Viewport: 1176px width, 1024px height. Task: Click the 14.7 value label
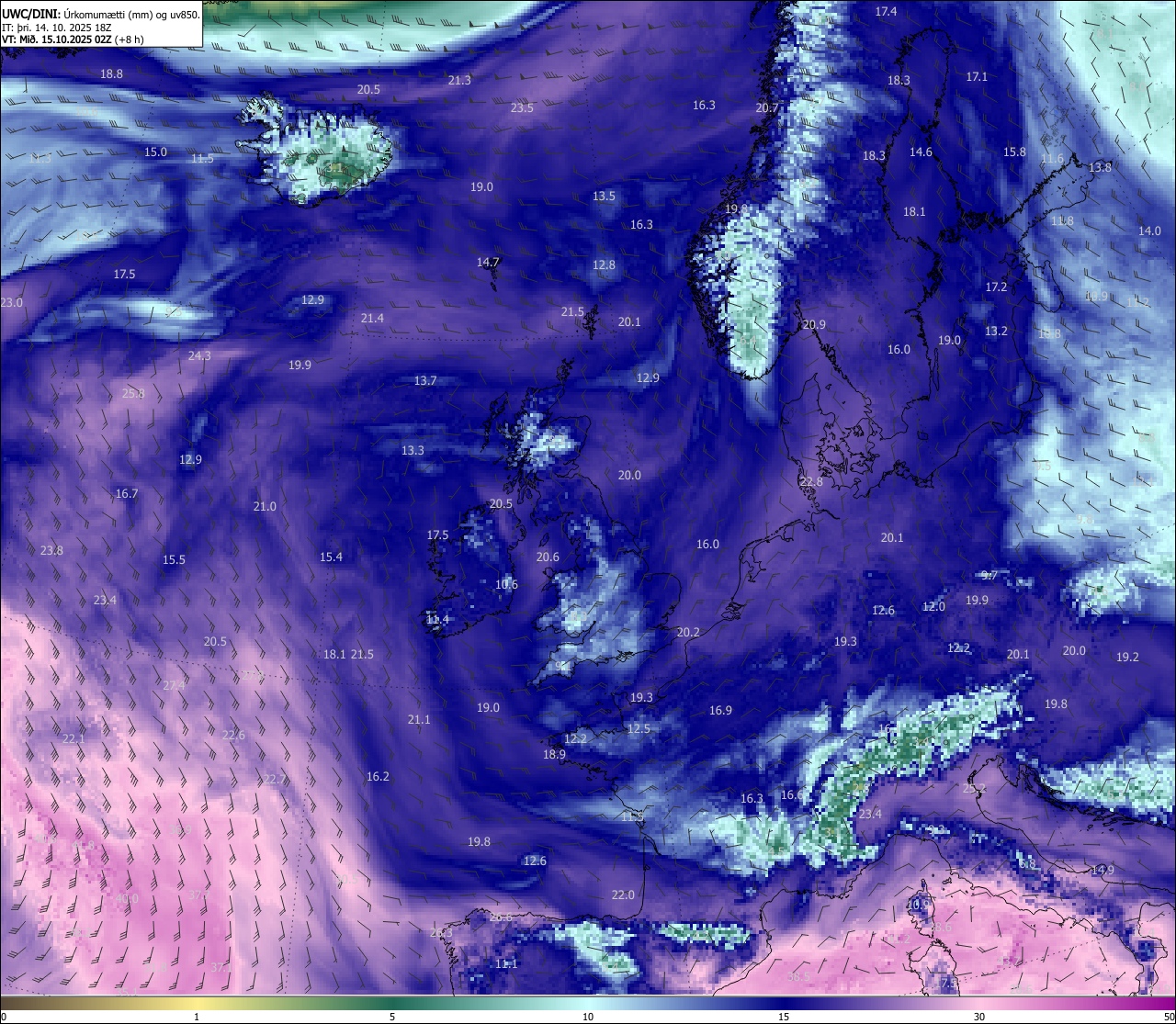coord(488,262)
